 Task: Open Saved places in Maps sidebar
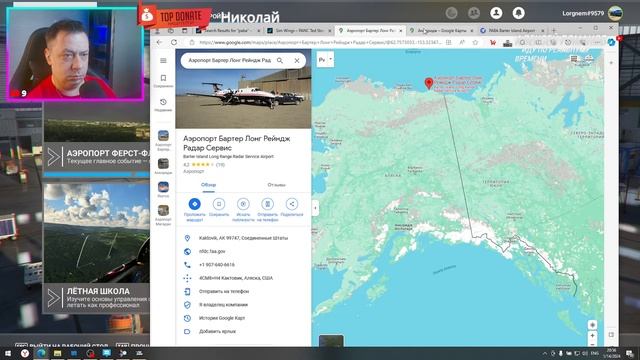[x=163, y=80]
